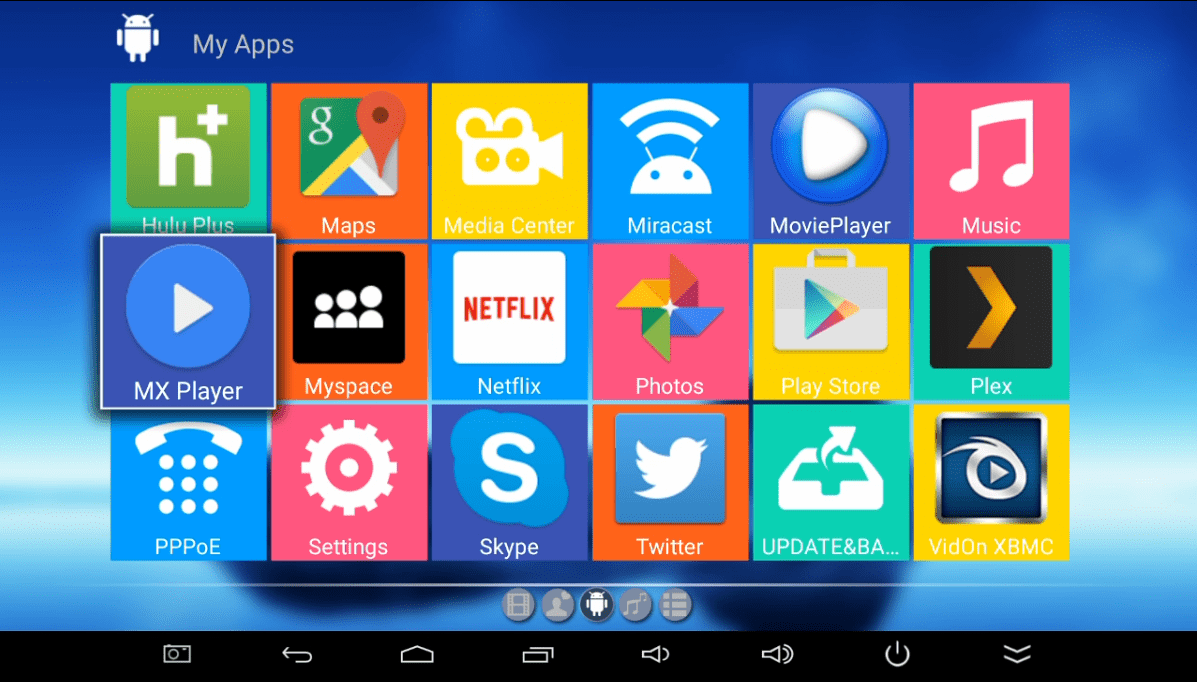Open the highlighted MX Player app
1197x682 pixels.
click(188, 322)
